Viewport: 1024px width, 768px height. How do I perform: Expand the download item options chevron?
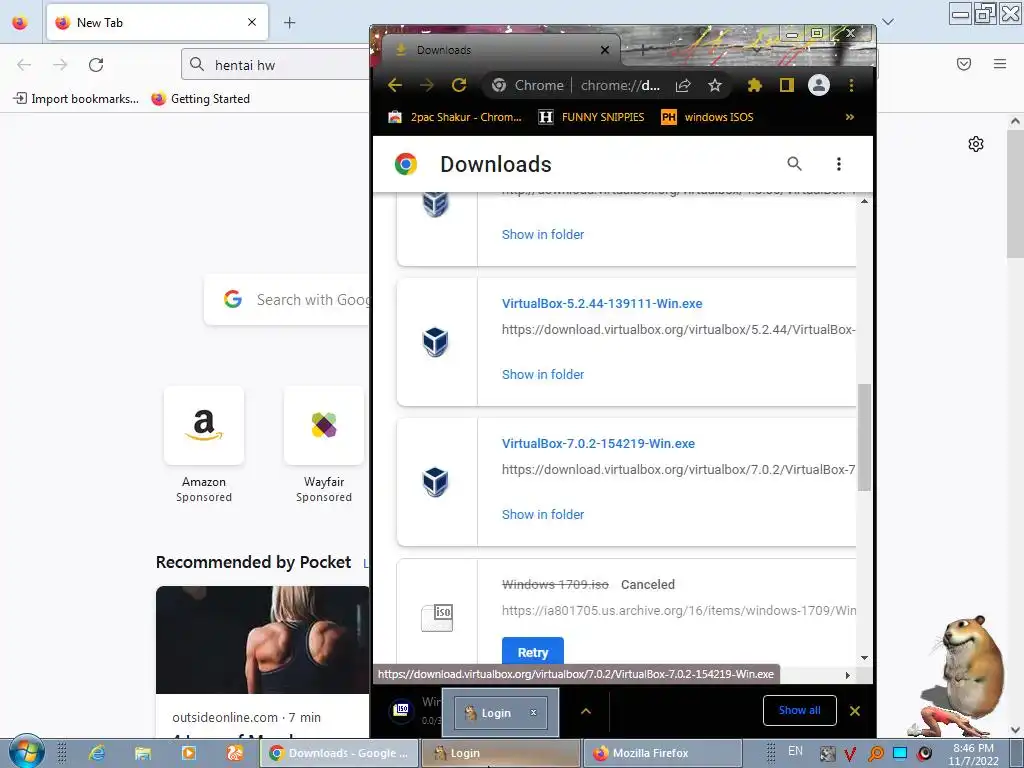coord(586,711)
